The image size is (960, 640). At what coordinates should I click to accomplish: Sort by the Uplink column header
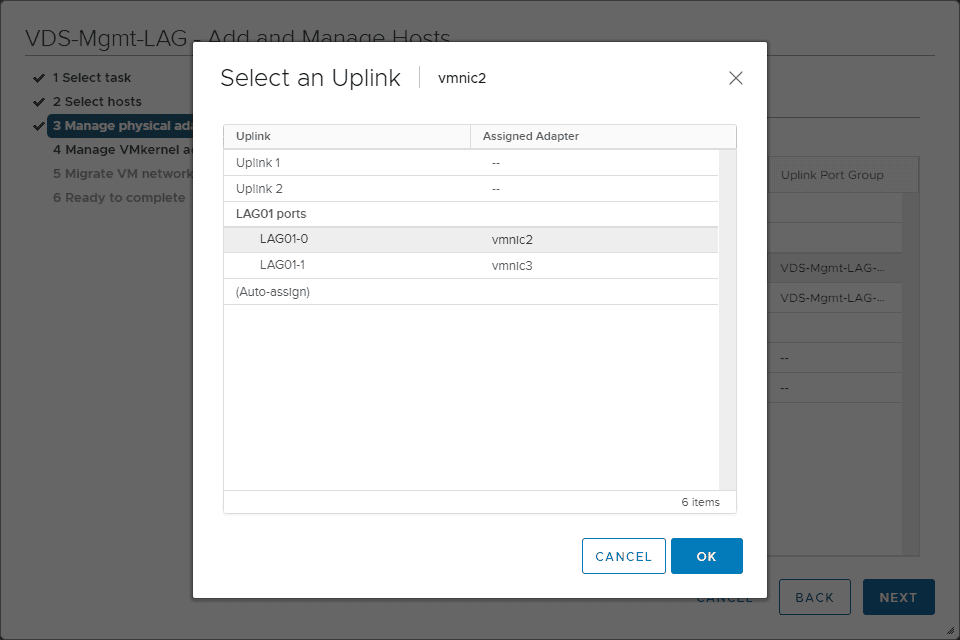(x=346, y=136)
